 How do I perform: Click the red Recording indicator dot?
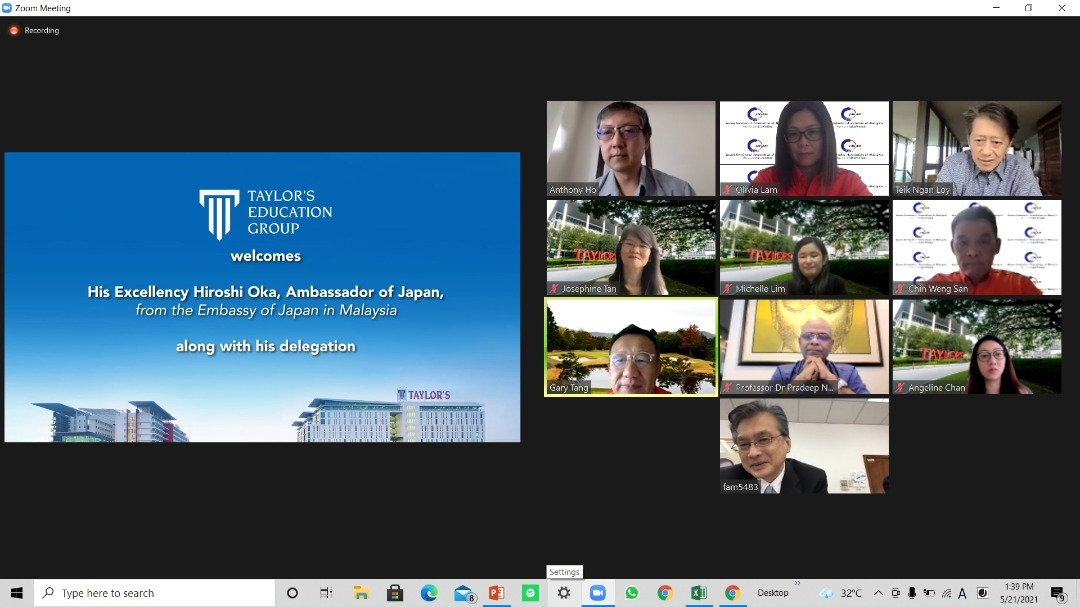click(x=14, y=30)
